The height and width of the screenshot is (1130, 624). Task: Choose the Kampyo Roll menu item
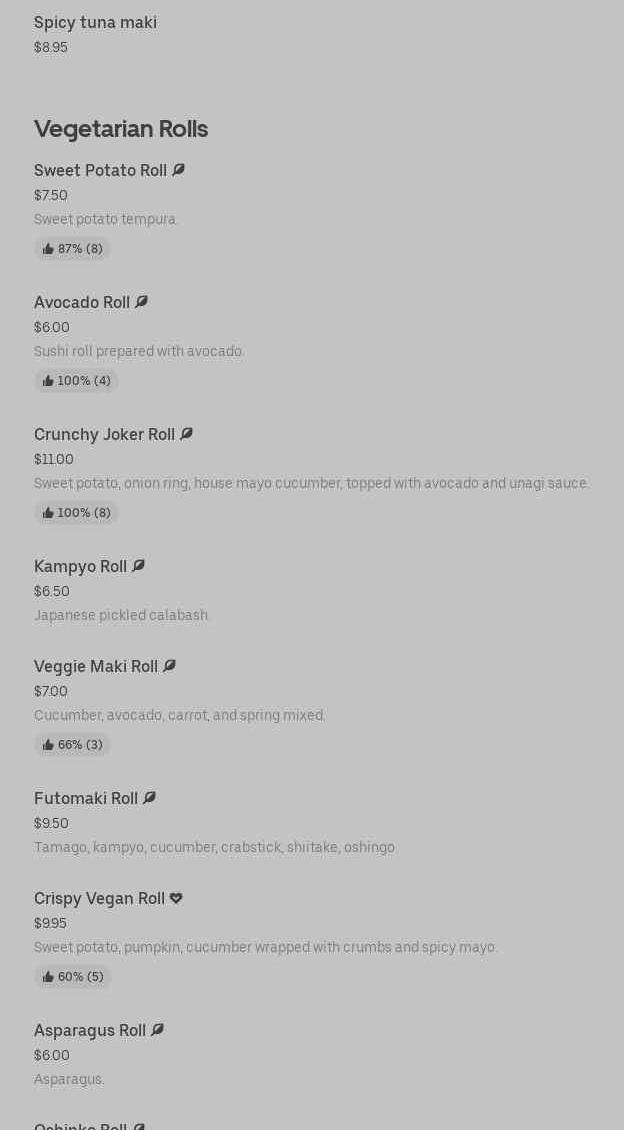coord(80,566)
